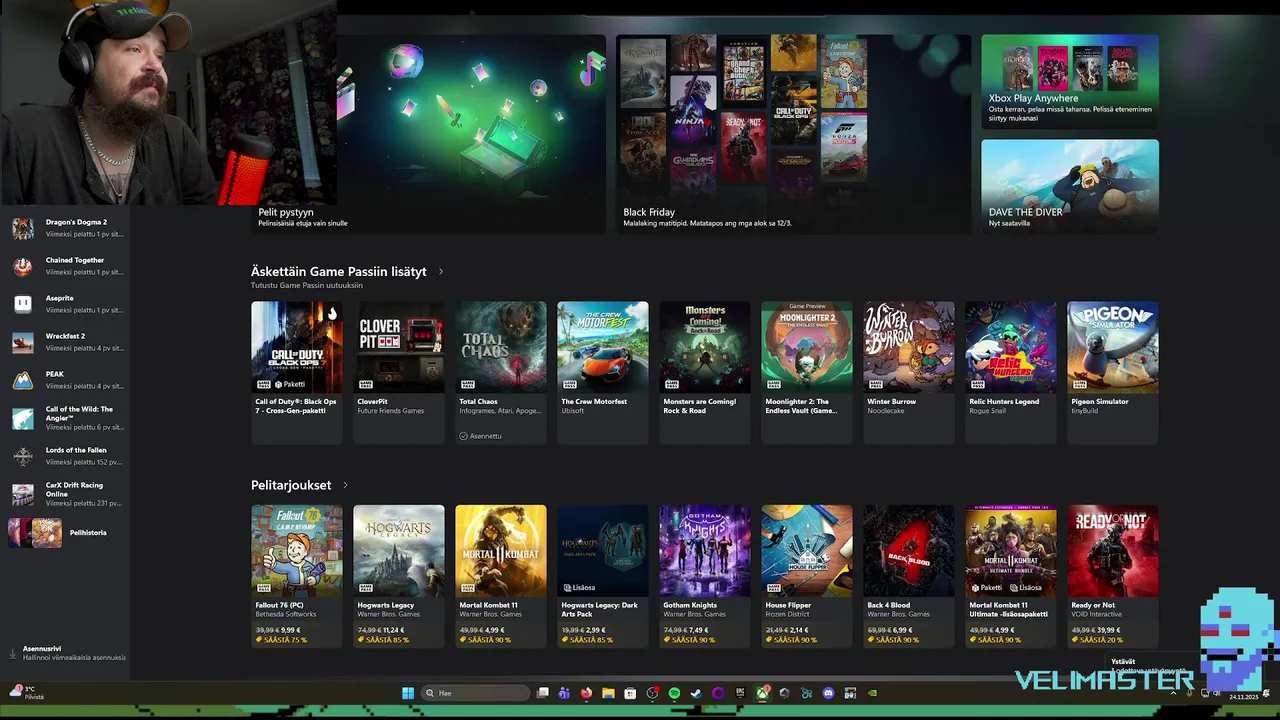The image size is (1280, 720).
Task: Open House Flipper deal card
Action: [x=807, y=576]
